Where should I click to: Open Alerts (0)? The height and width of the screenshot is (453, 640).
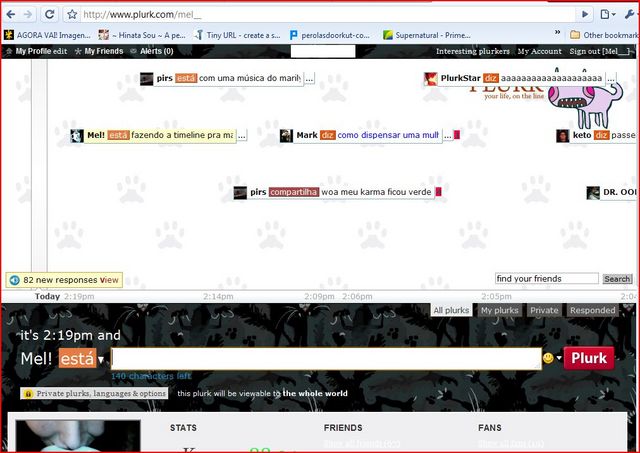156,51
